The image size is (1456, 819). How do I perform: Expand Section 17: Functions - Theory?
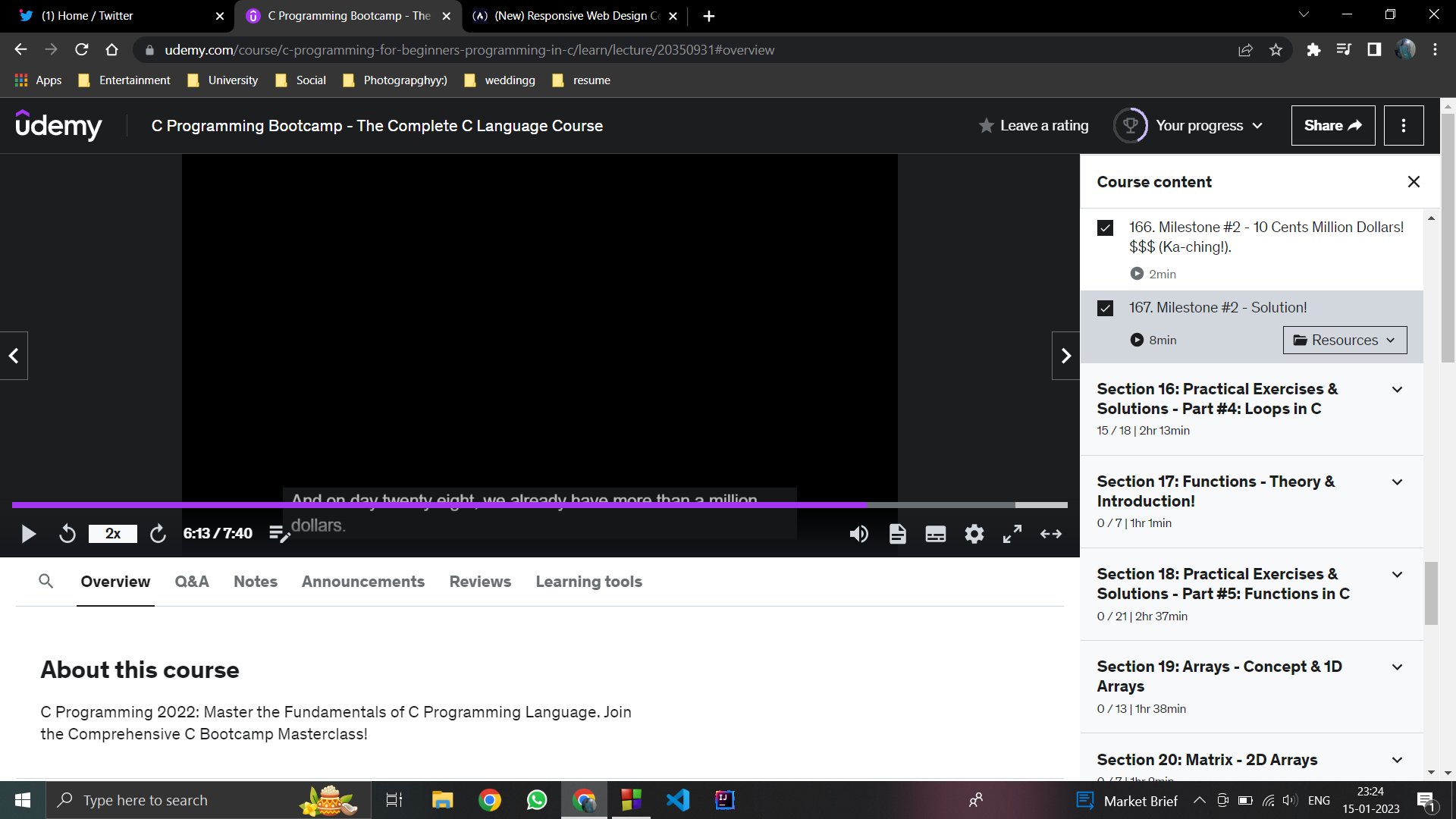1397,482
